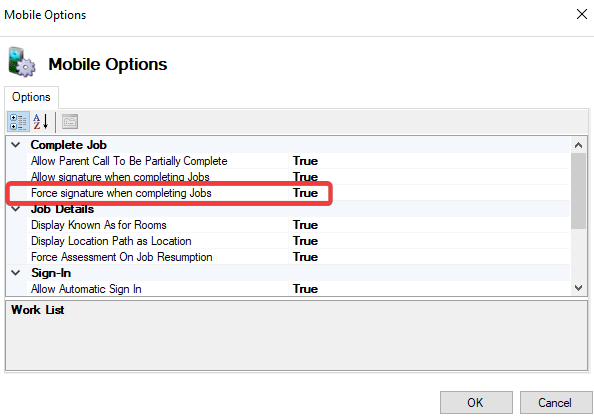
Task: Sort properties alphabetically with A-Z icon
Action: point(41,122)
